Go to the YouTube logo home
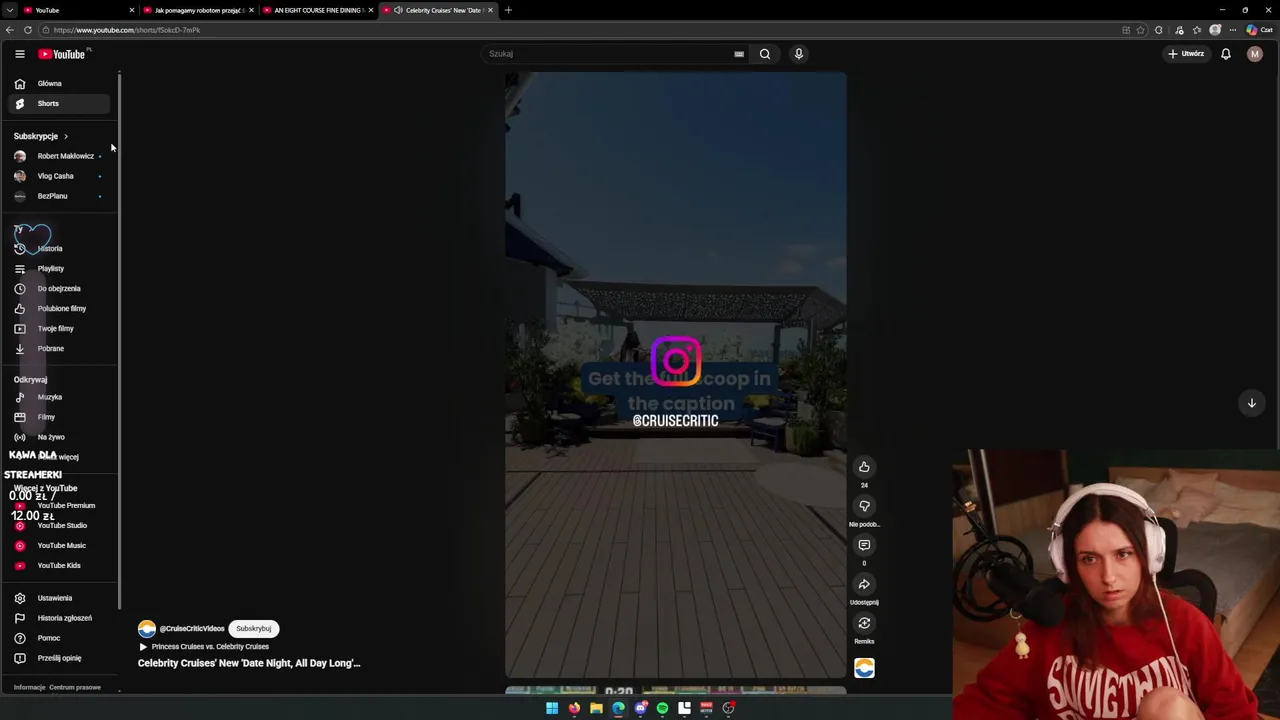 click(x=62, y=54)
